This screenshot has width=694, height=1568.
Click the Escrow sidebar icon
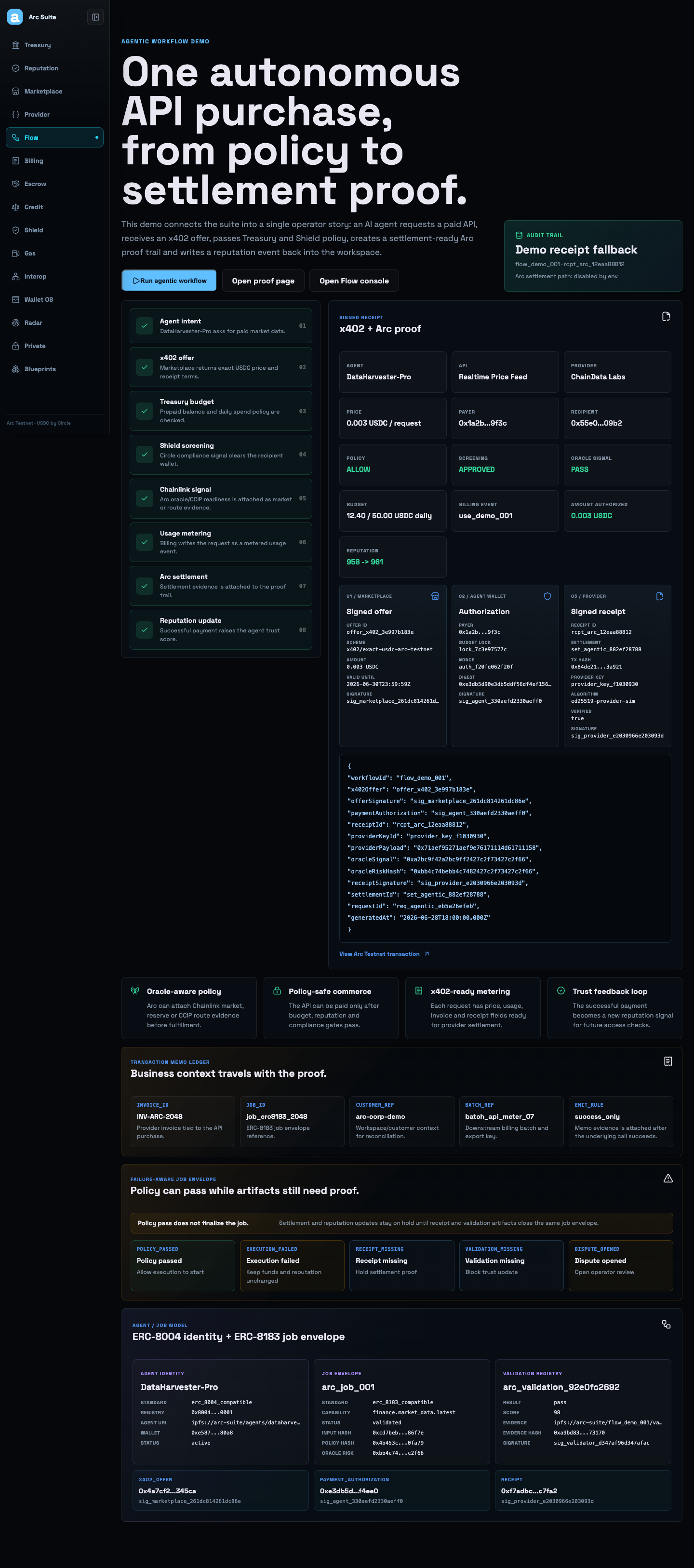coord(16,184)
